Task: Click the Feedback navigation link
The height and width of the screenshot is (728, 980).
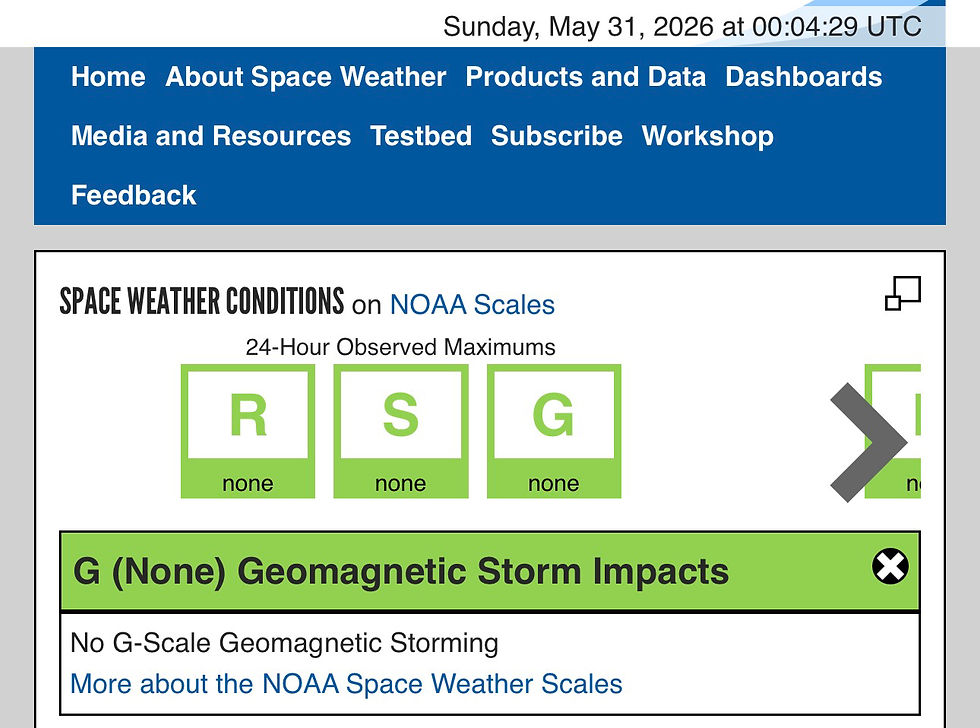Action: tap(134, 196)
